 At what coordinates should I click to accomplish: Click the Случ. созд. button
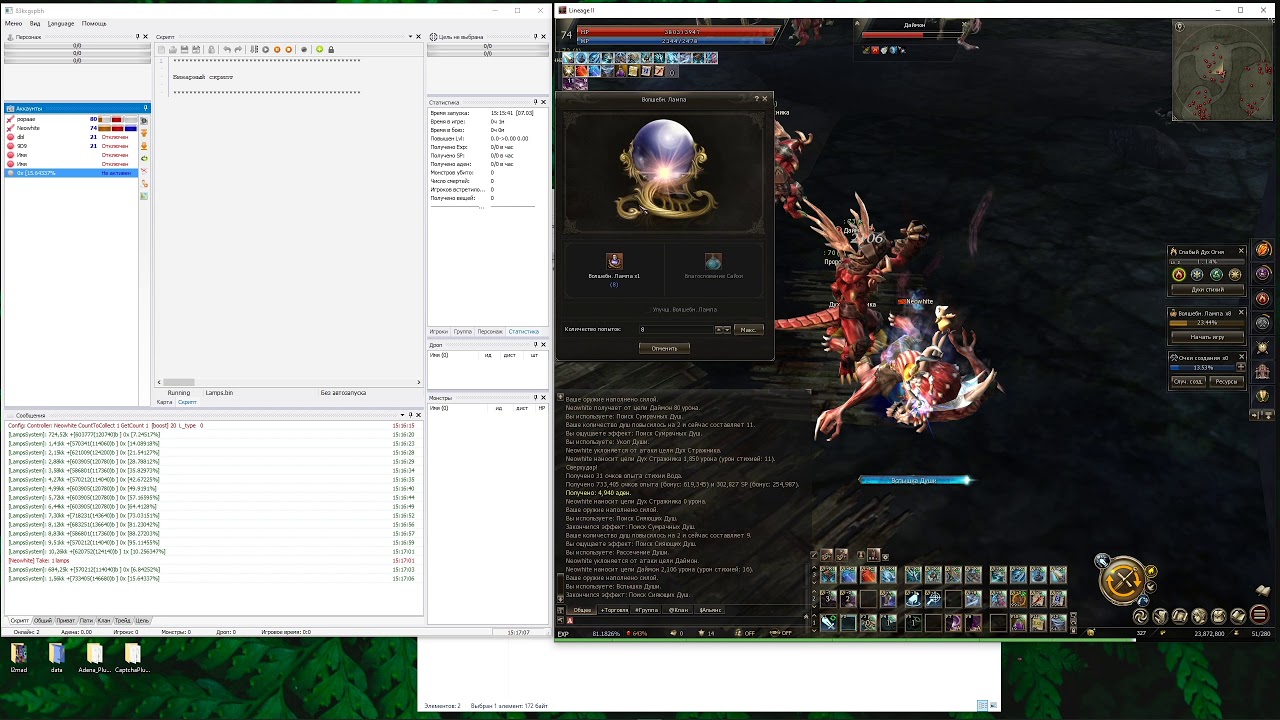[1188, 381]
